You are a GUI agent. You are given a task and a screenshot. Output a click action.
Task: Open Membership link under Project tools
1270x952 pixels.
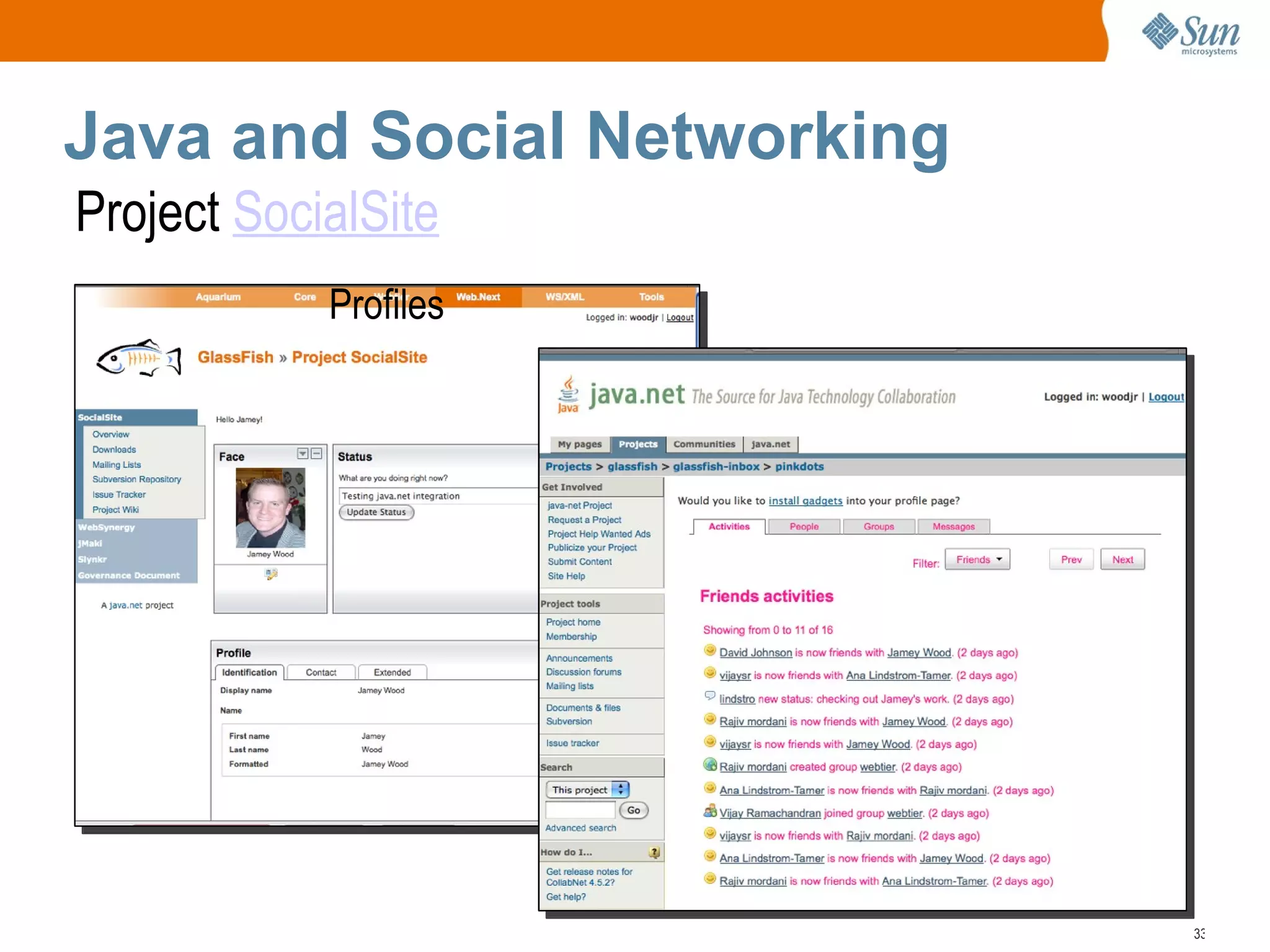click(571, 637)
